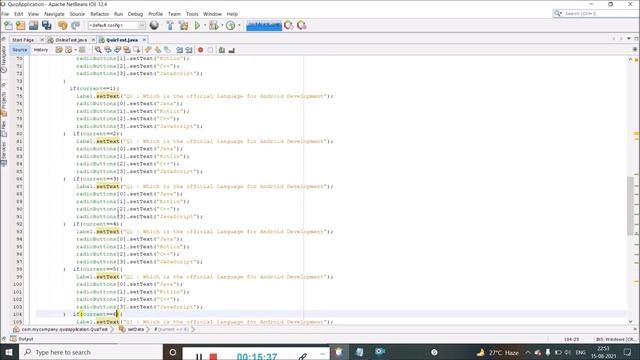Click Find Next Occurrence icon
Screen dimensions: 640x360
(118, 50)
